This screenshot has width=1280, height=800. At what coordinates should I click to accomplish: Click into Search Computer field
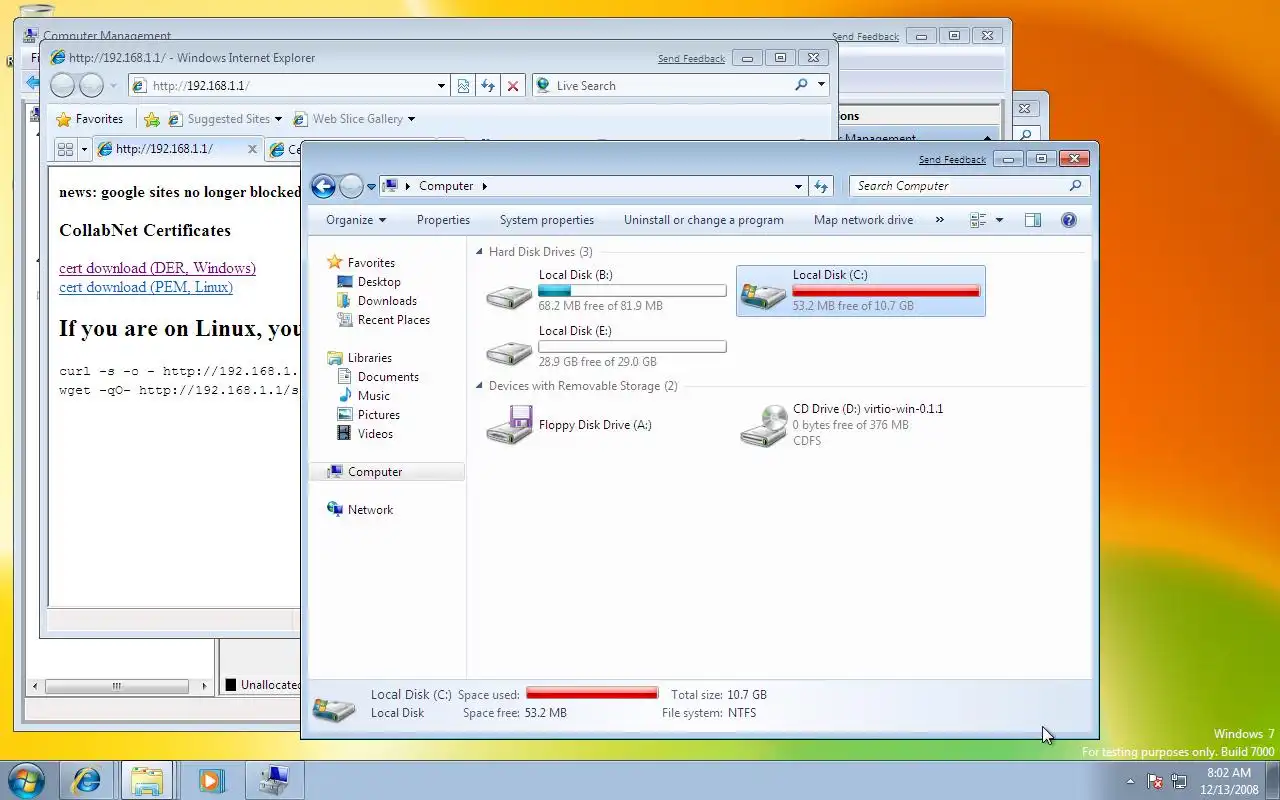958,186
